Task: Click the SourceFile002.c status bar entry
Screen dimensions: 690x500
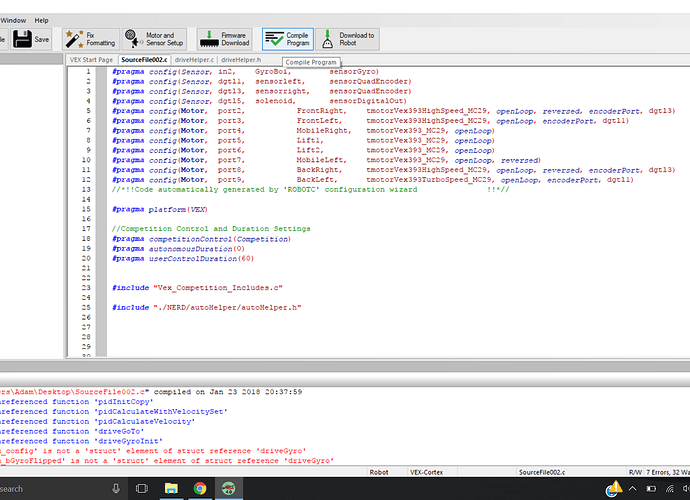Action: pos(542,472)
